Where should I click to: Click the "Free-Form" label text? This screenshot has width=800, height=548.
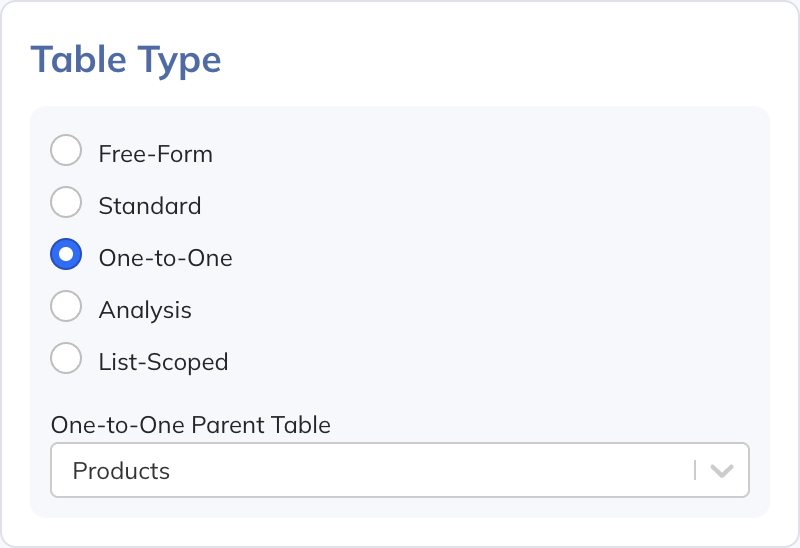tap(155, 154)
